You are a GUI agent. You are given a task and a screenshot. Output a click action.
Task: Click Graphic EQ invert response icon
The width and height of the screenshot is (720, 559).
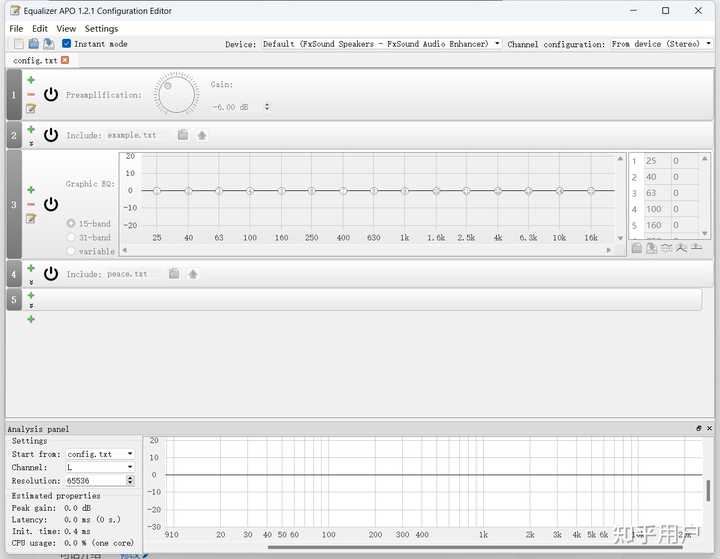tap(666, 248)
